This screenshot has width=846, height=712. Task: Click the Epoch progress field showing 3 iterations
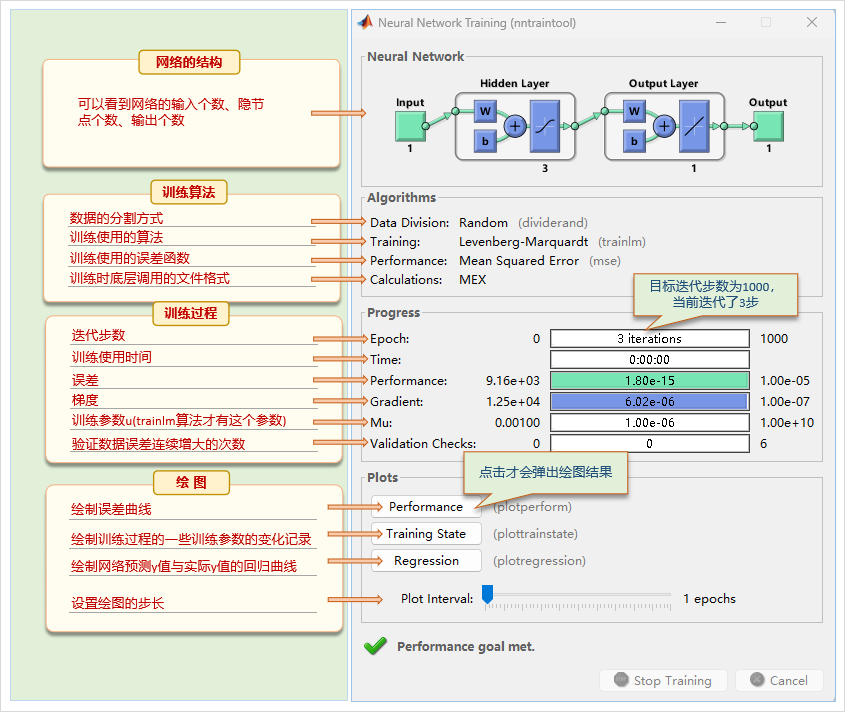click(x=648, y=338)
